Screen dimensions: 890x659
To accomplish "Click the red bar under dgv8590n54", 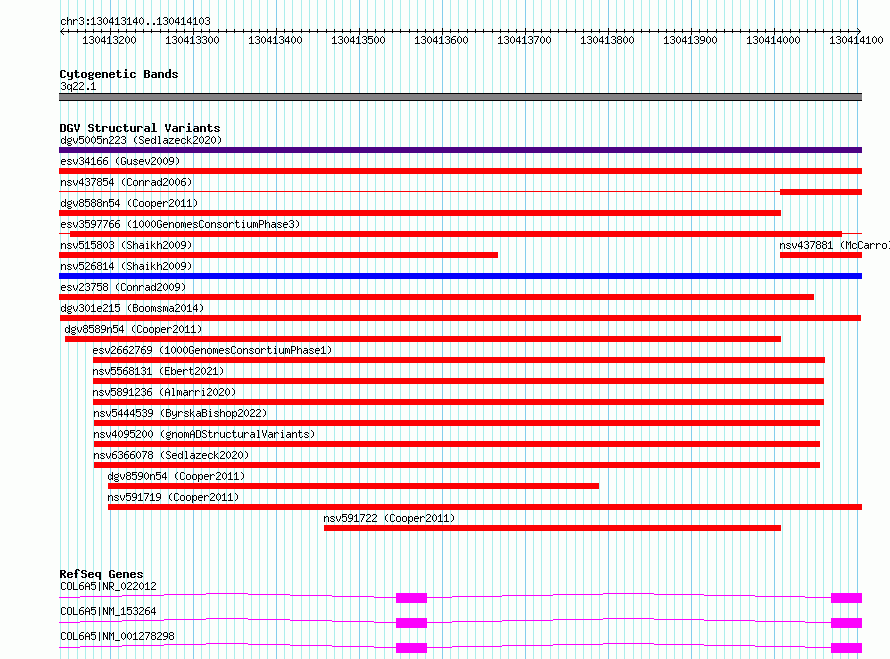I will tap(353, 486).
